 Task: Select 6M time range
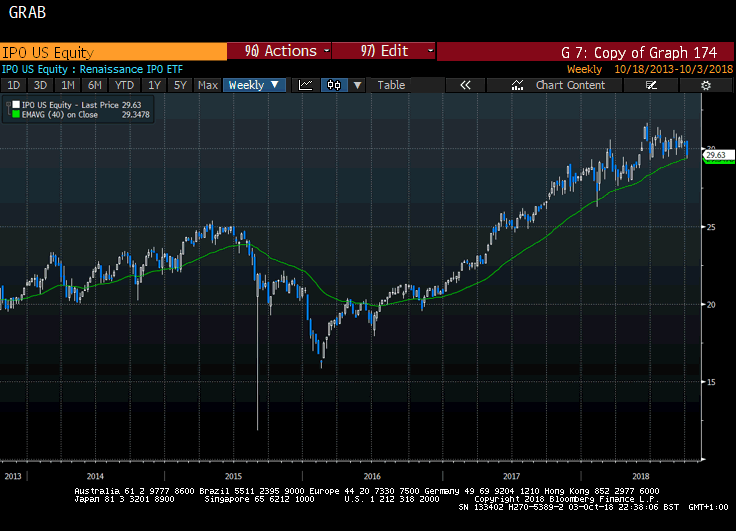coord(95,85)
